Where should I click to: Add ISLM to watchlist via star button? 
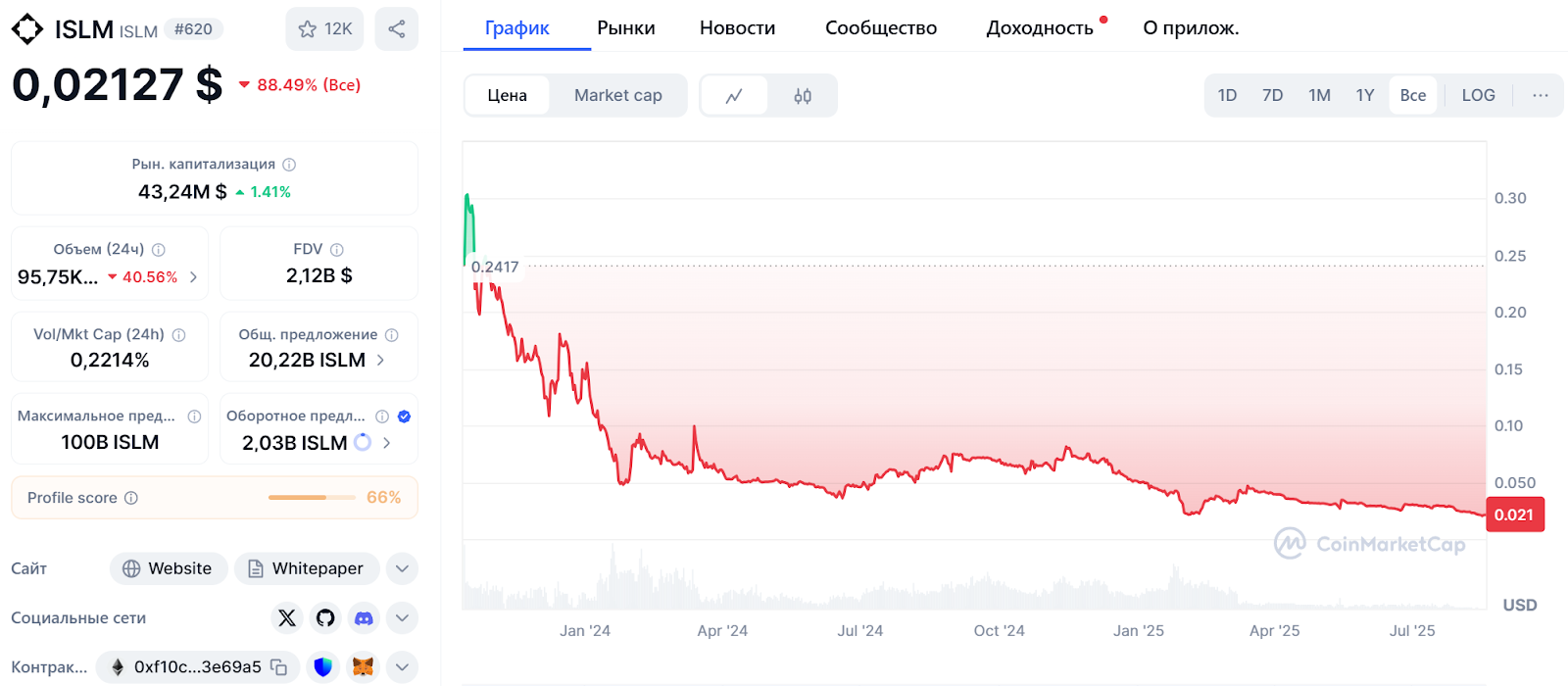[x=324, y=29]
